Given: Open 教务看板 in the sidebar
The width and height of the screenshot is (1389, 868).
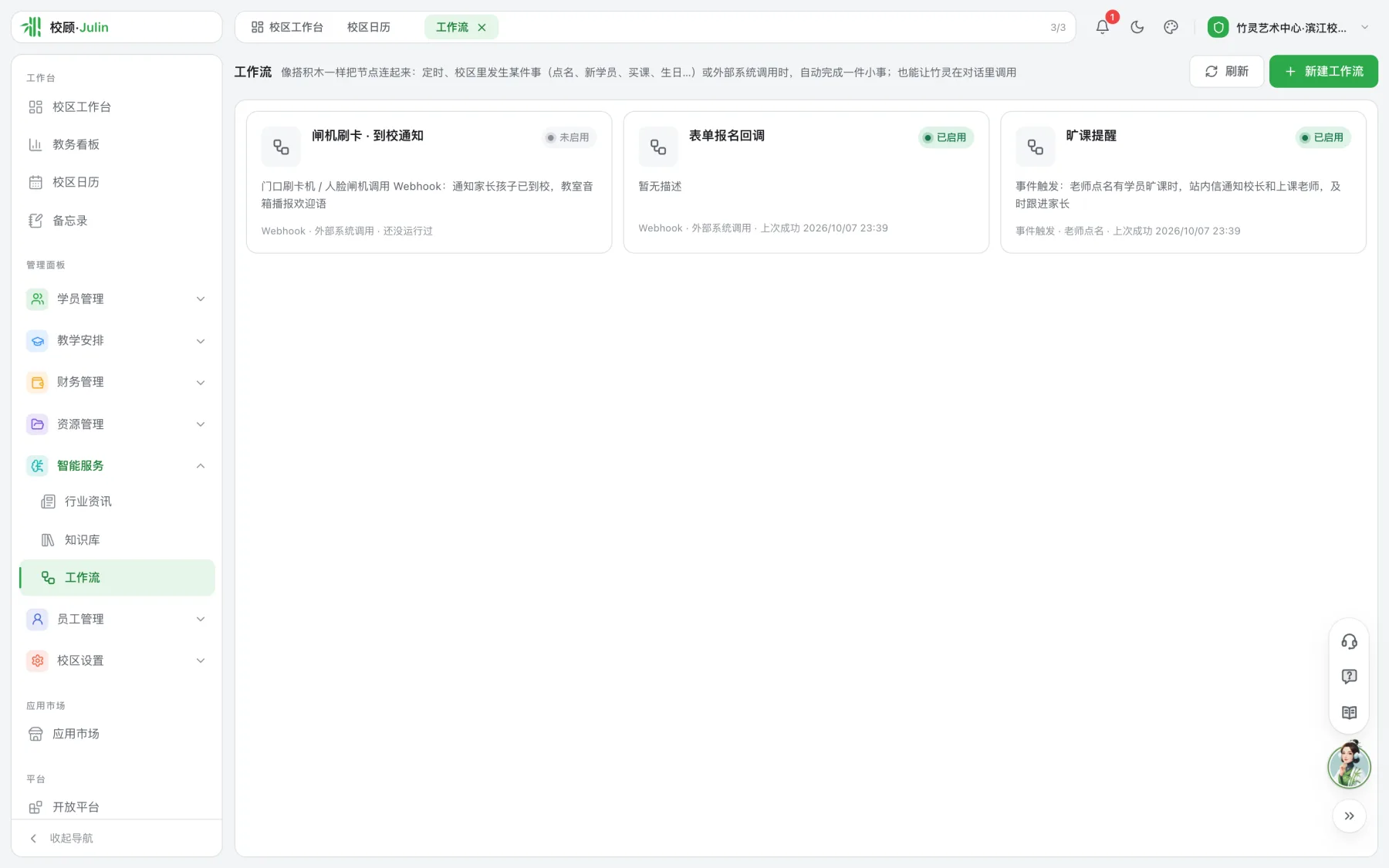Looking at the screenshot, I should click(117, 144).
